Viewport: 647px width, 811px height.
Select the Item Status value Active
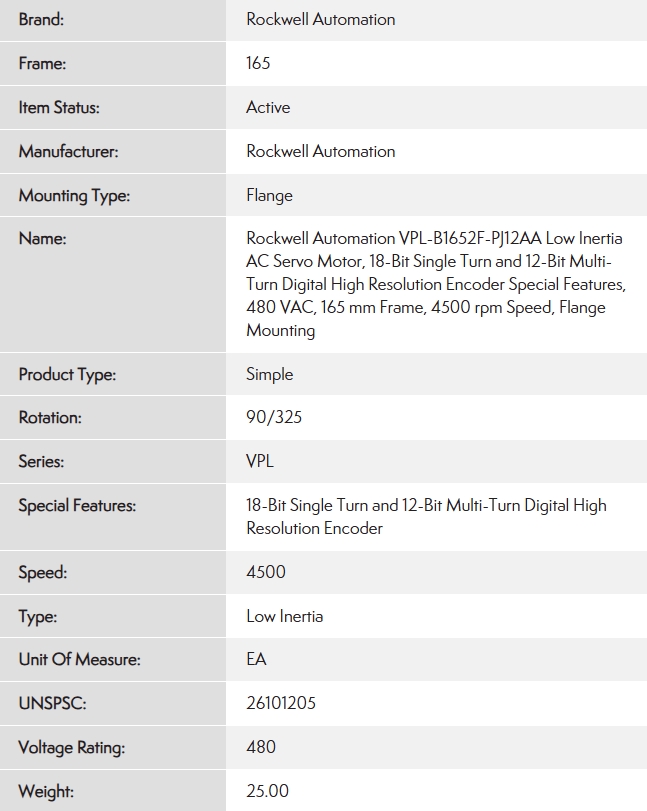[268, 108]
